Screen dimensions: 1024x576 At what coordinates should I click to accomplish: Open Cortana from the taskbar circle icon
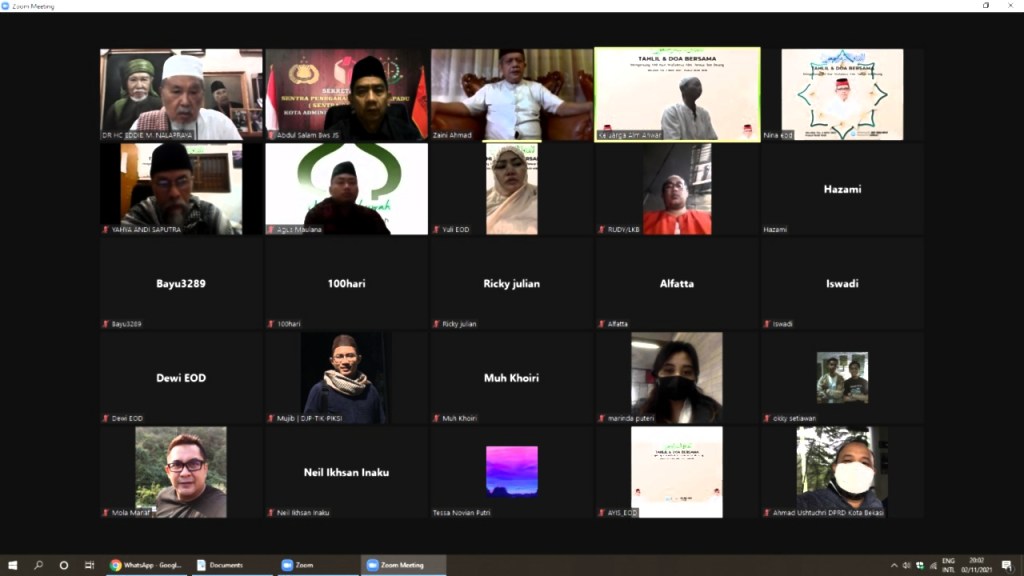[64, 565]
